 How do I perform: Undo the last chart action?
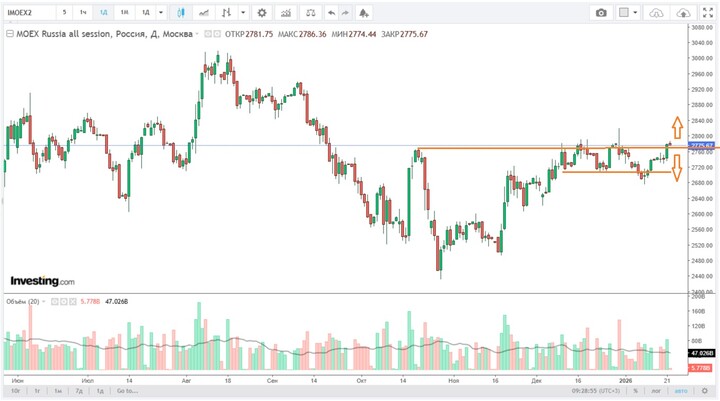tap(331, 13)
